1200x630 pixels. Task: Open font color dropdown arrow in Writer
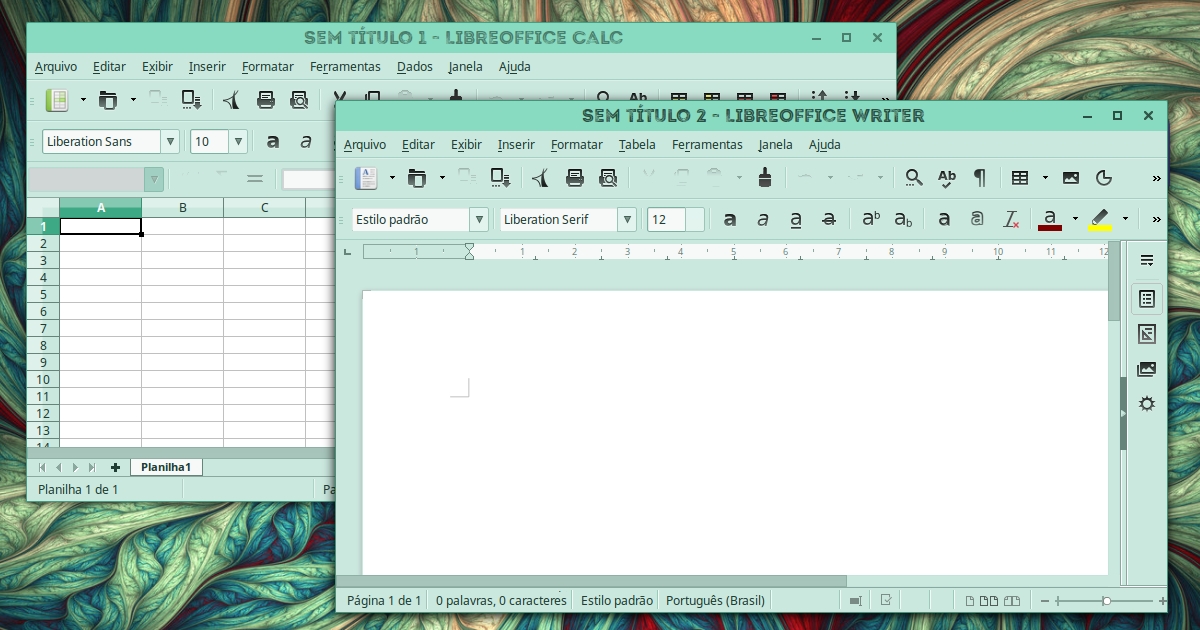pos(1075,219)
